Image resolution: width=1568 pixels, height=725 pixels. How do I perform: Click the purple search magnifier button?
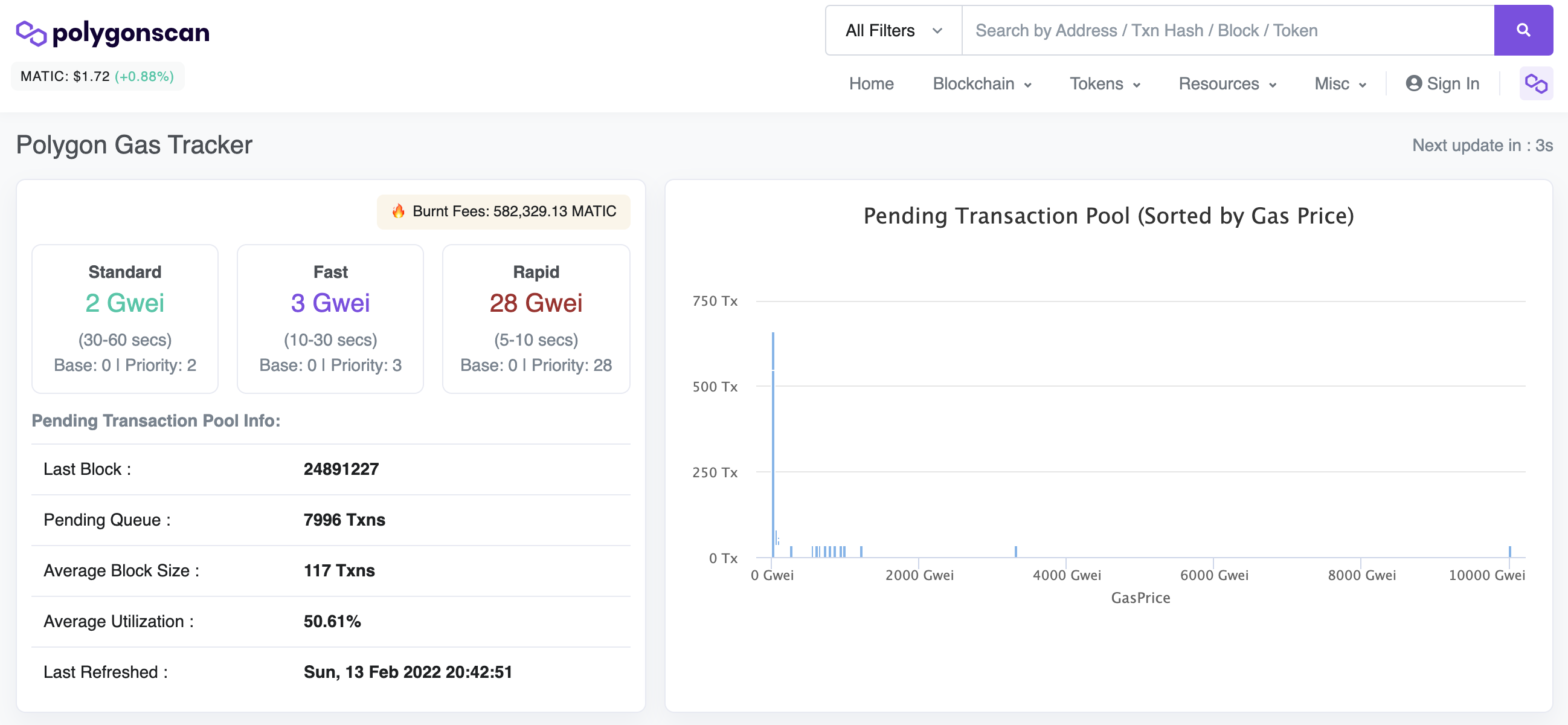pyautogui.click(x=1523, y=30)
